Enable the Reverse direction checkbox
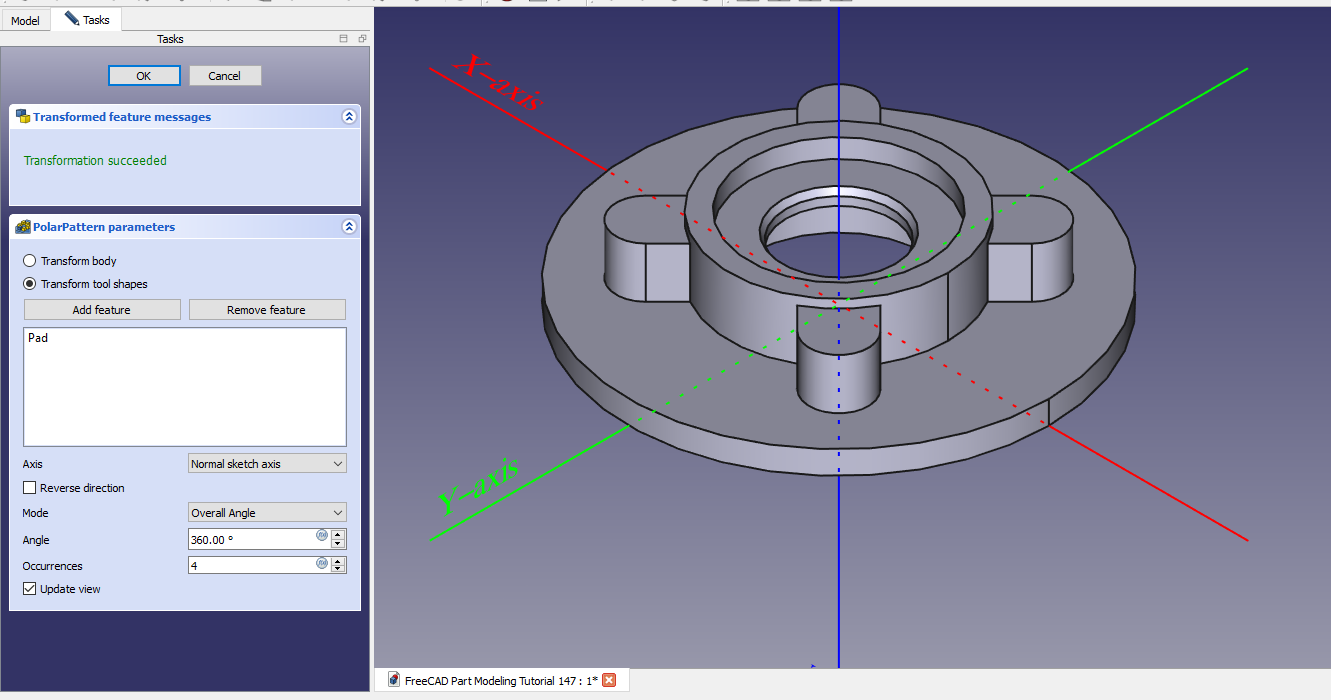Viewport: 1331px width, 700px height. [30, 488]
